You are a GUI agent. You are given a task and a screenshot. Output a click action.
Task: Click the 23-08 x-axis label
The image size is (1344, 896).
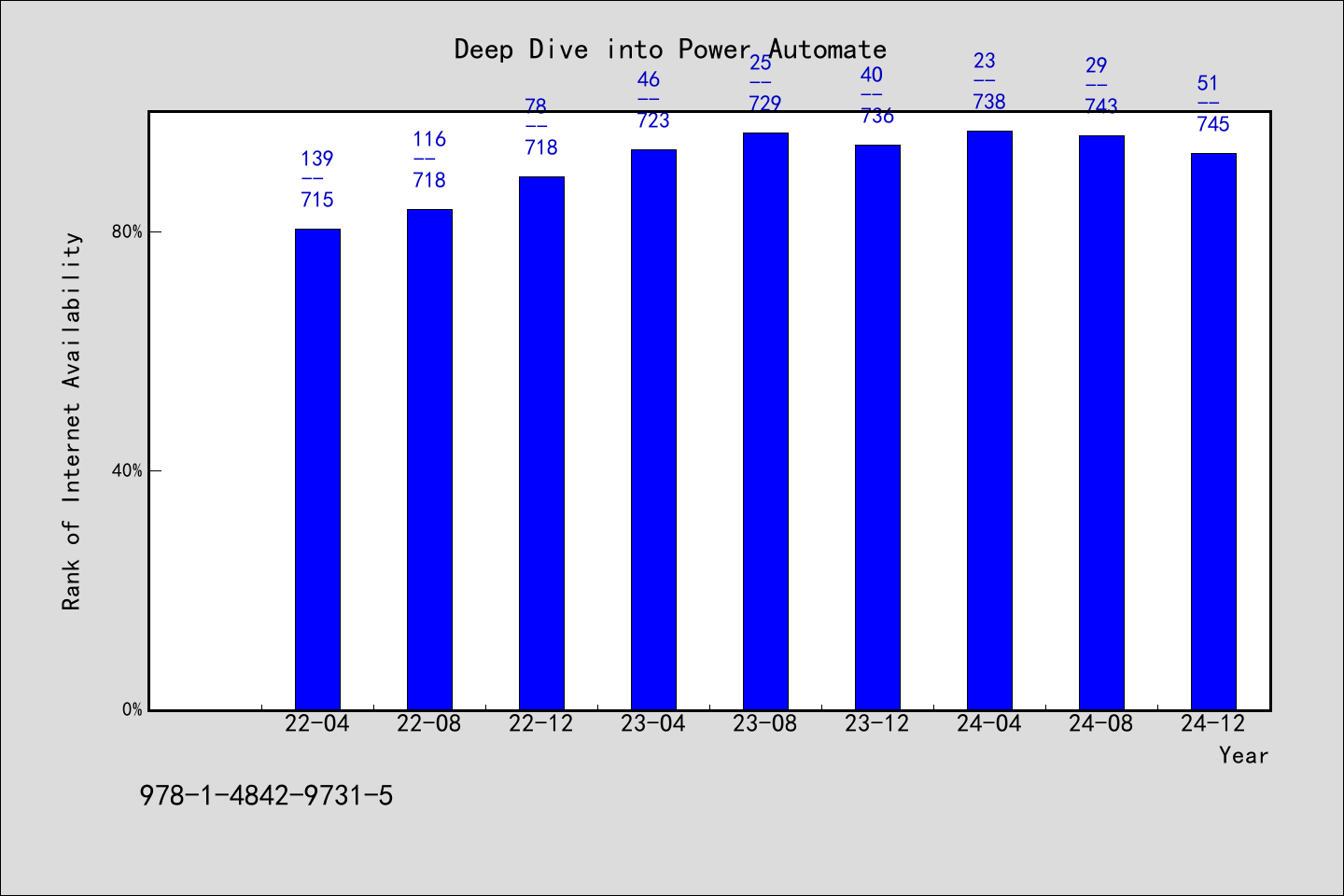point(765,723)
